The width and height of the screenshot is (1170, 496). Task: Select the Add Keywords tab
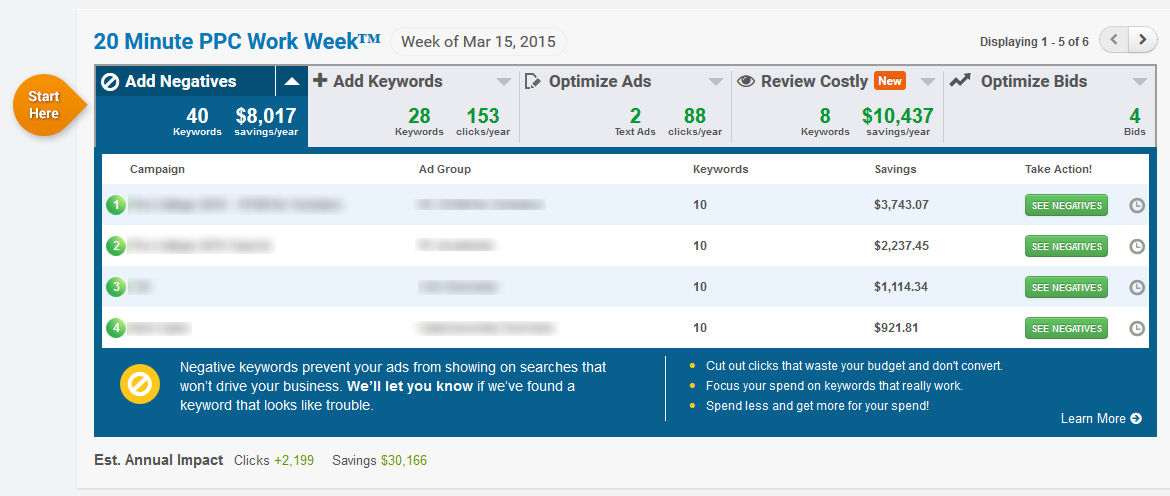click(387, 82)
